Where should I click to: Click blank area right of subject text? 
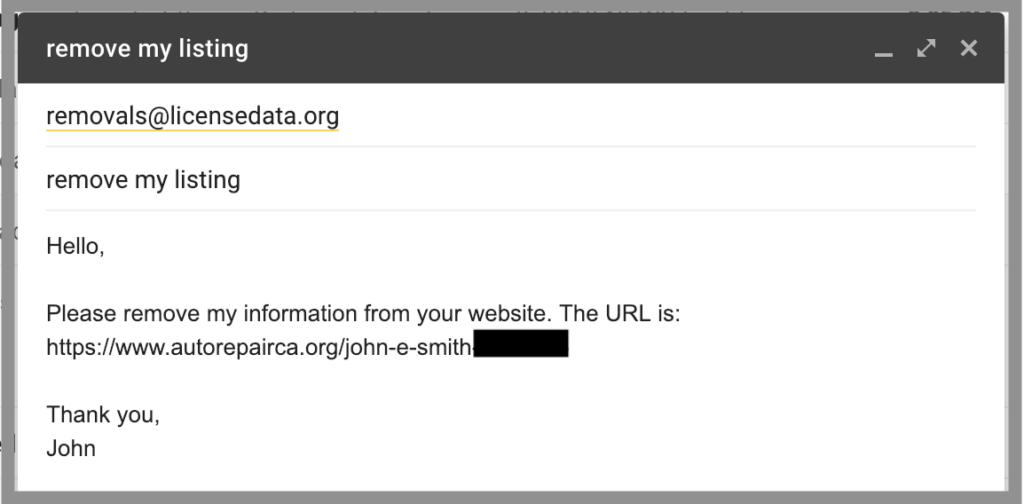(600, 180)
